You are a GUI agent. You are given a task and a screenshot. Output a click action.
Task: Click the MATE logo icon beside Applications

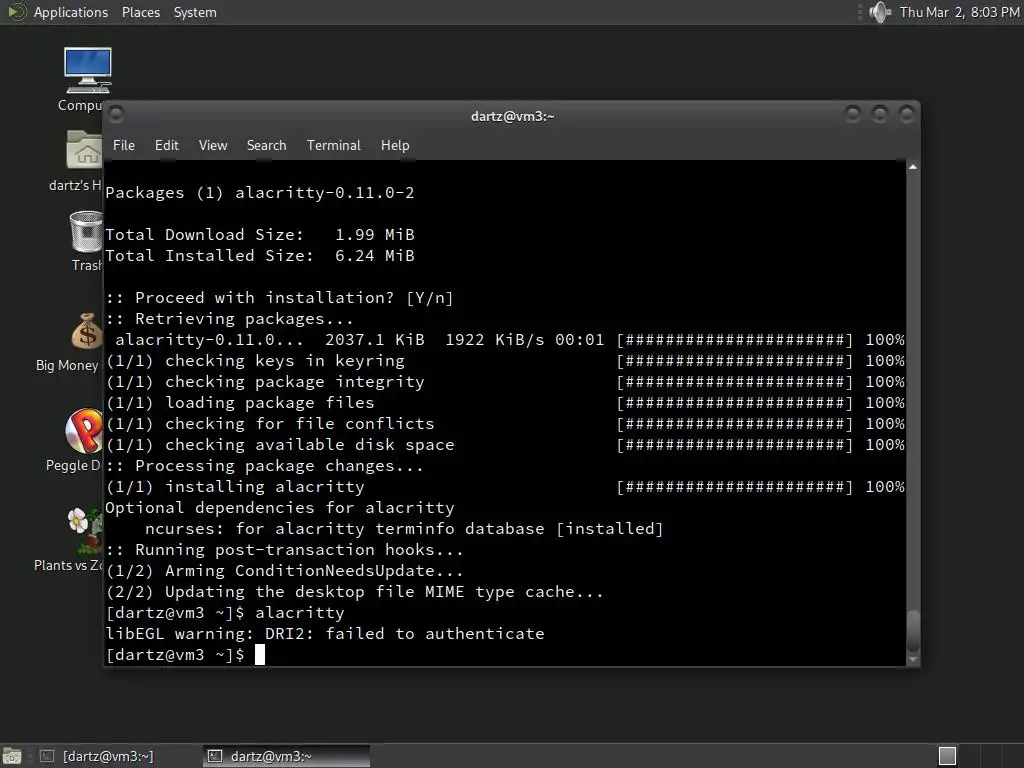(16, 12)
